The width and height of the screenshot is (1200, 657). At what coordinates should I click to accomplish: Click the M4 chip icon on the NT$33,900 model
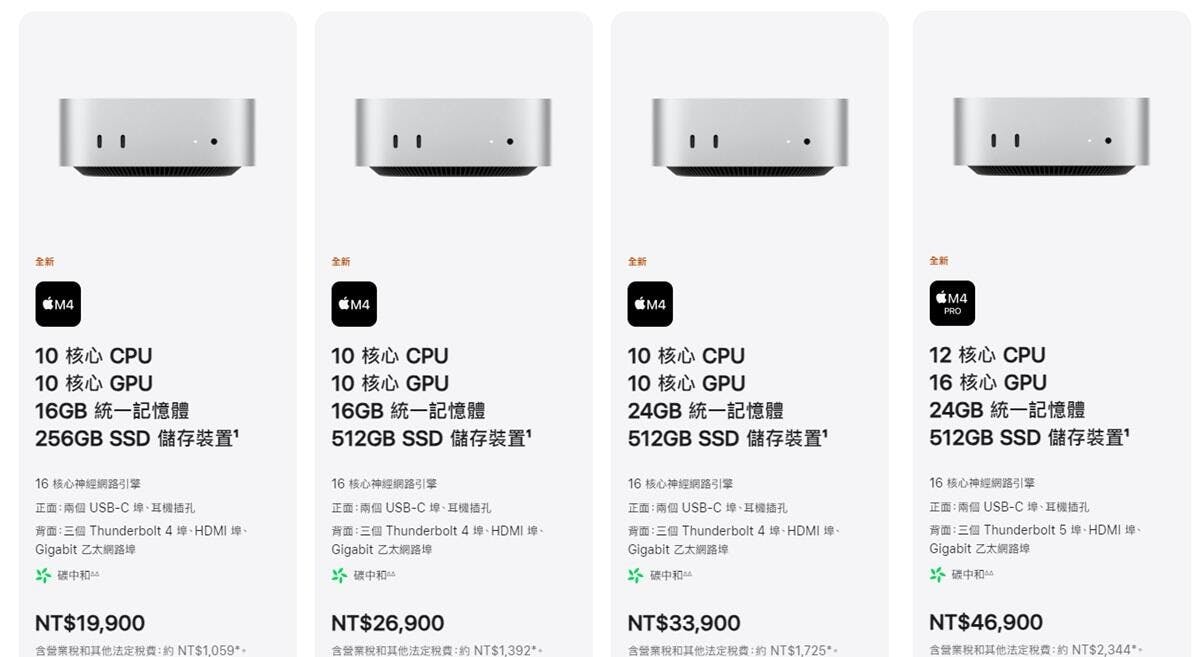point(650,304)
